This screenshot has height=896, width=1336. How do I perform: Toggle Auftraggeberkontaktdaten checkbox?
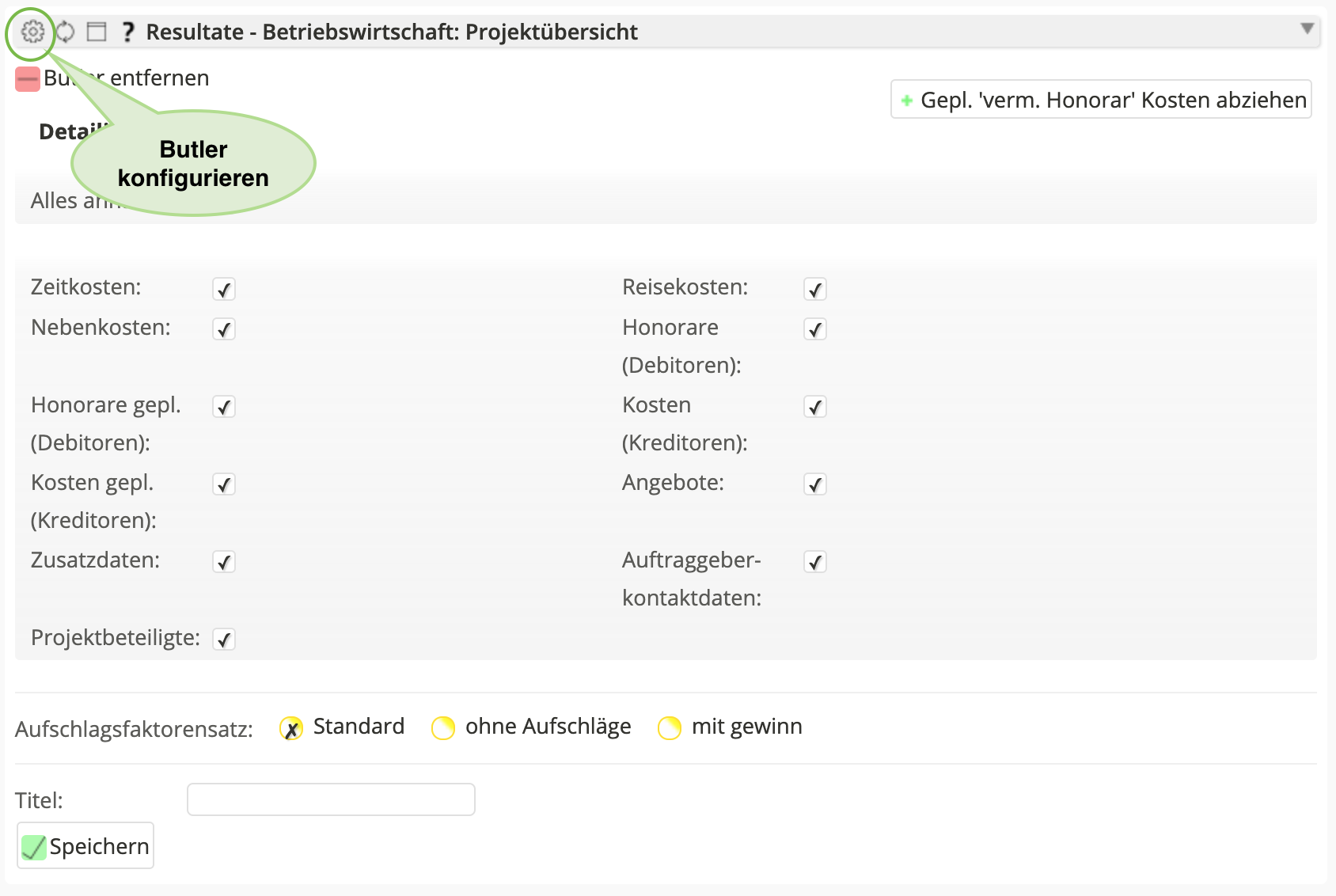(x=815, y=562)
